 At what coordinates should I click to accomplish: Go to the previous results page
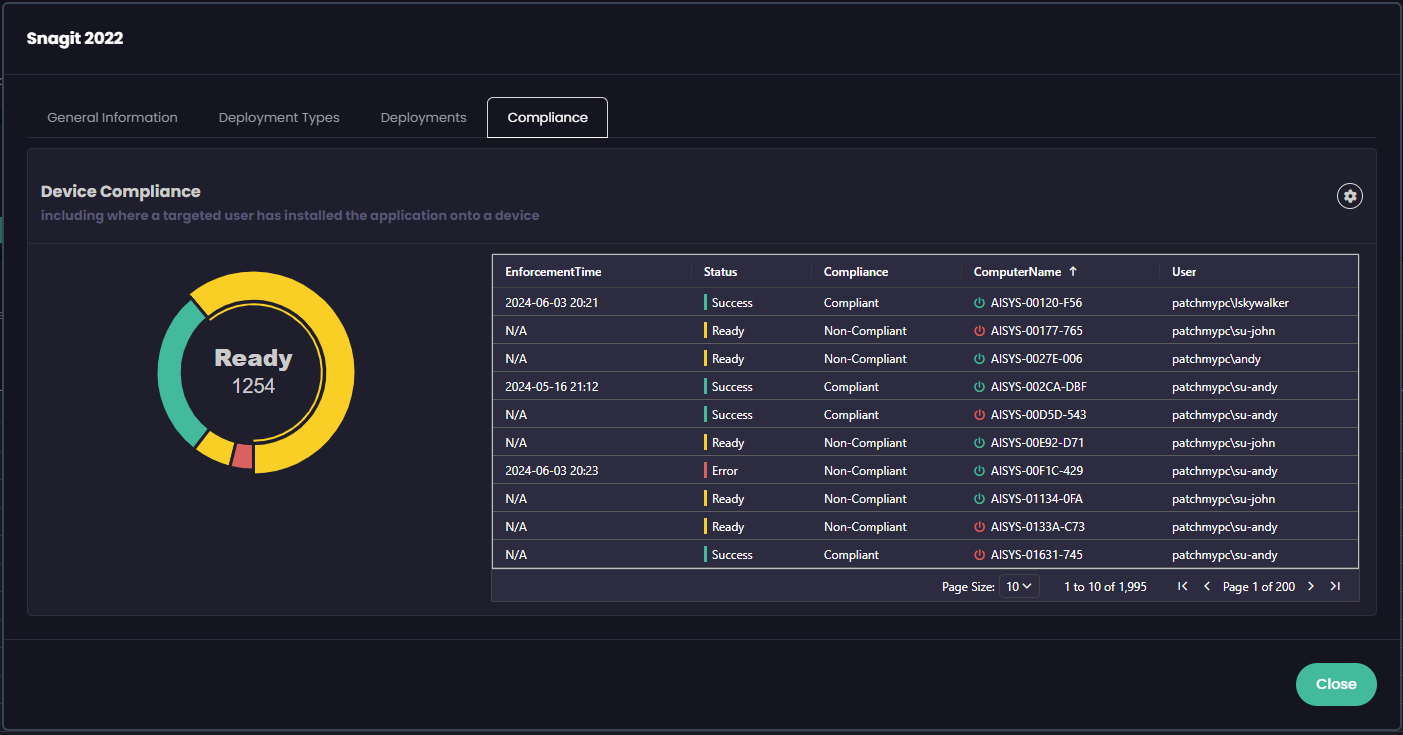click(x=1207, y=587)
